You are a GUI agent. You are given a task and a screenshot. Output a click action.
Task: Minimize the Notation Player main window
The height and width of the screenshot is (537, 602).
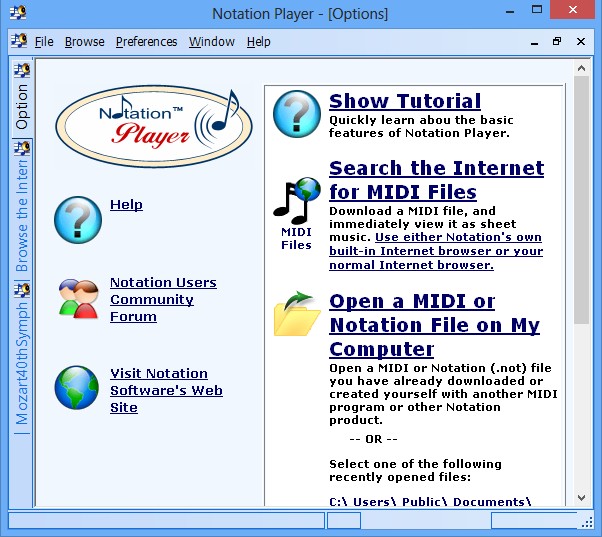click(x=510, y=11)
